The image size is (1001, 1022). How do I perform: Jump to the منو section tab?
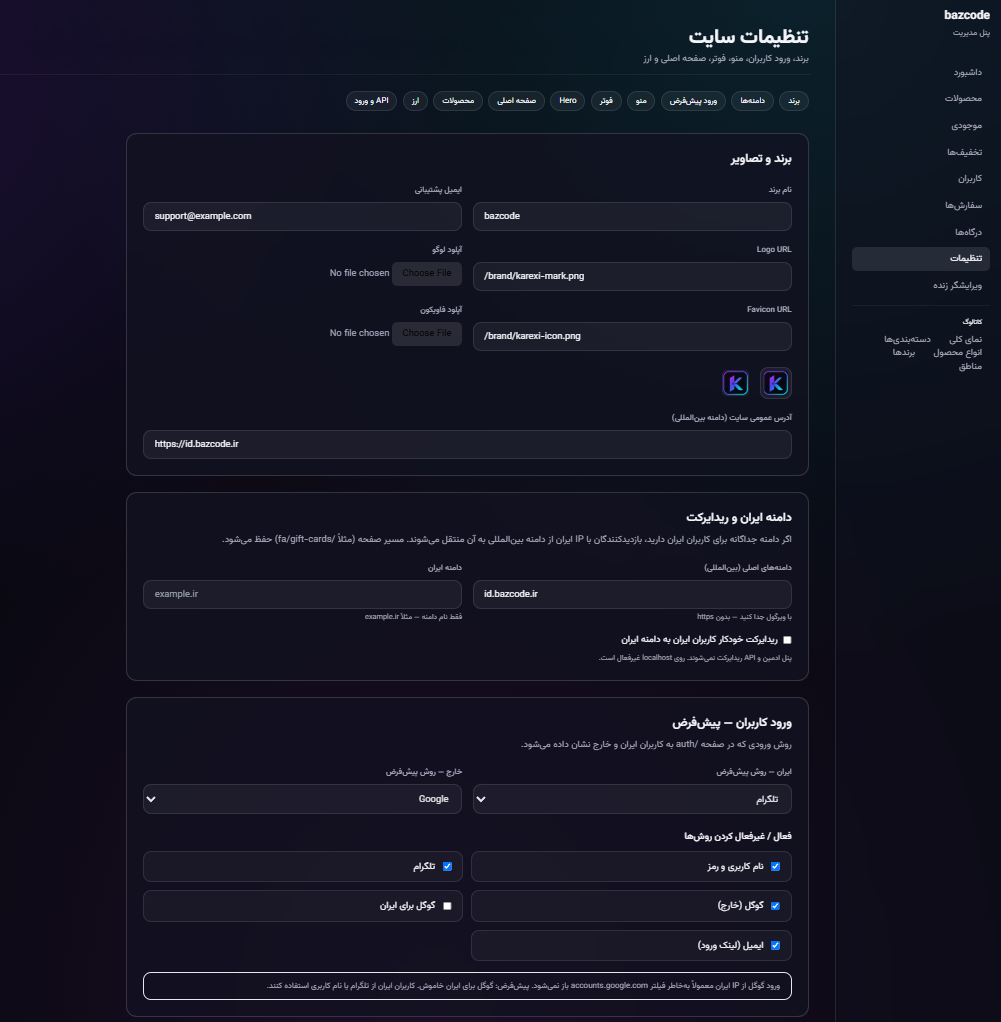(x=641, y=101)
